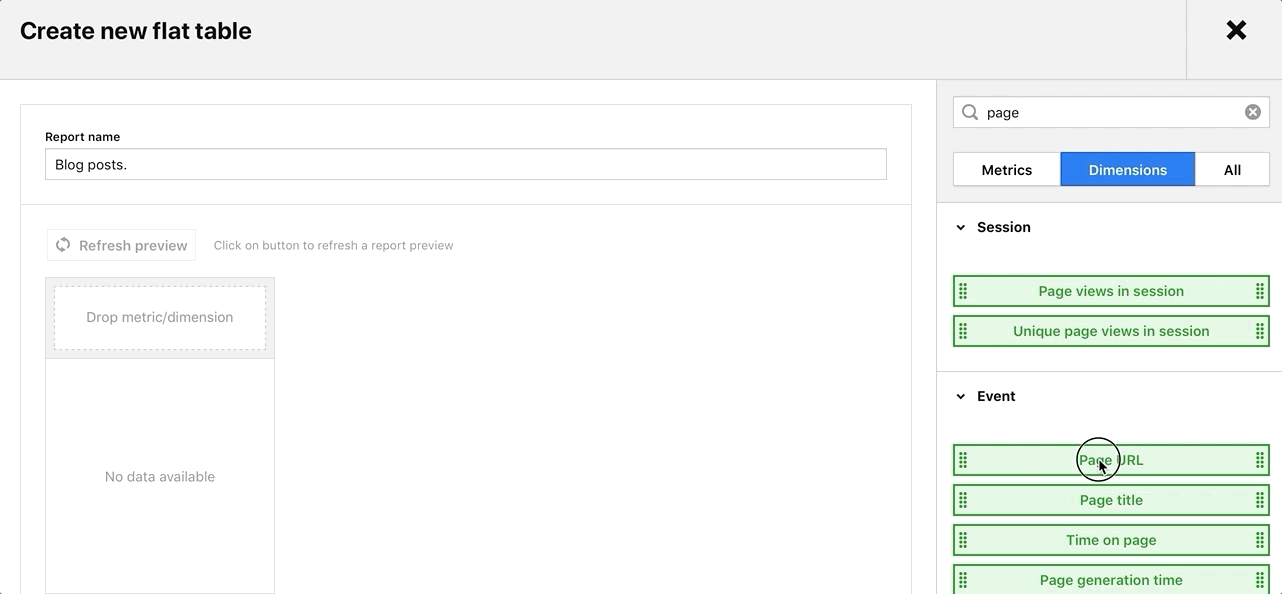Screen dimensions: 1282x594
Task: Choose the Time on page dimension
Action: [1111, 540]
